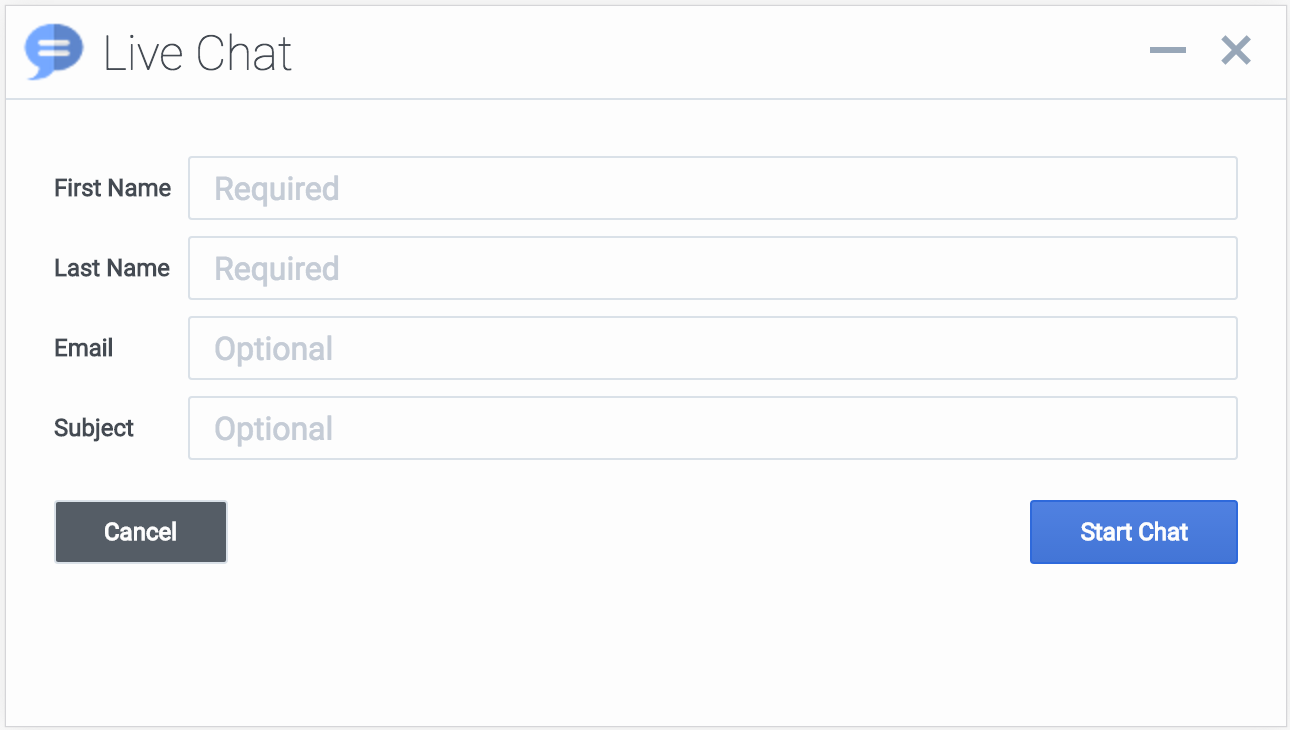Select the Subject input field

pyautogui.click(x=712, y=428)
